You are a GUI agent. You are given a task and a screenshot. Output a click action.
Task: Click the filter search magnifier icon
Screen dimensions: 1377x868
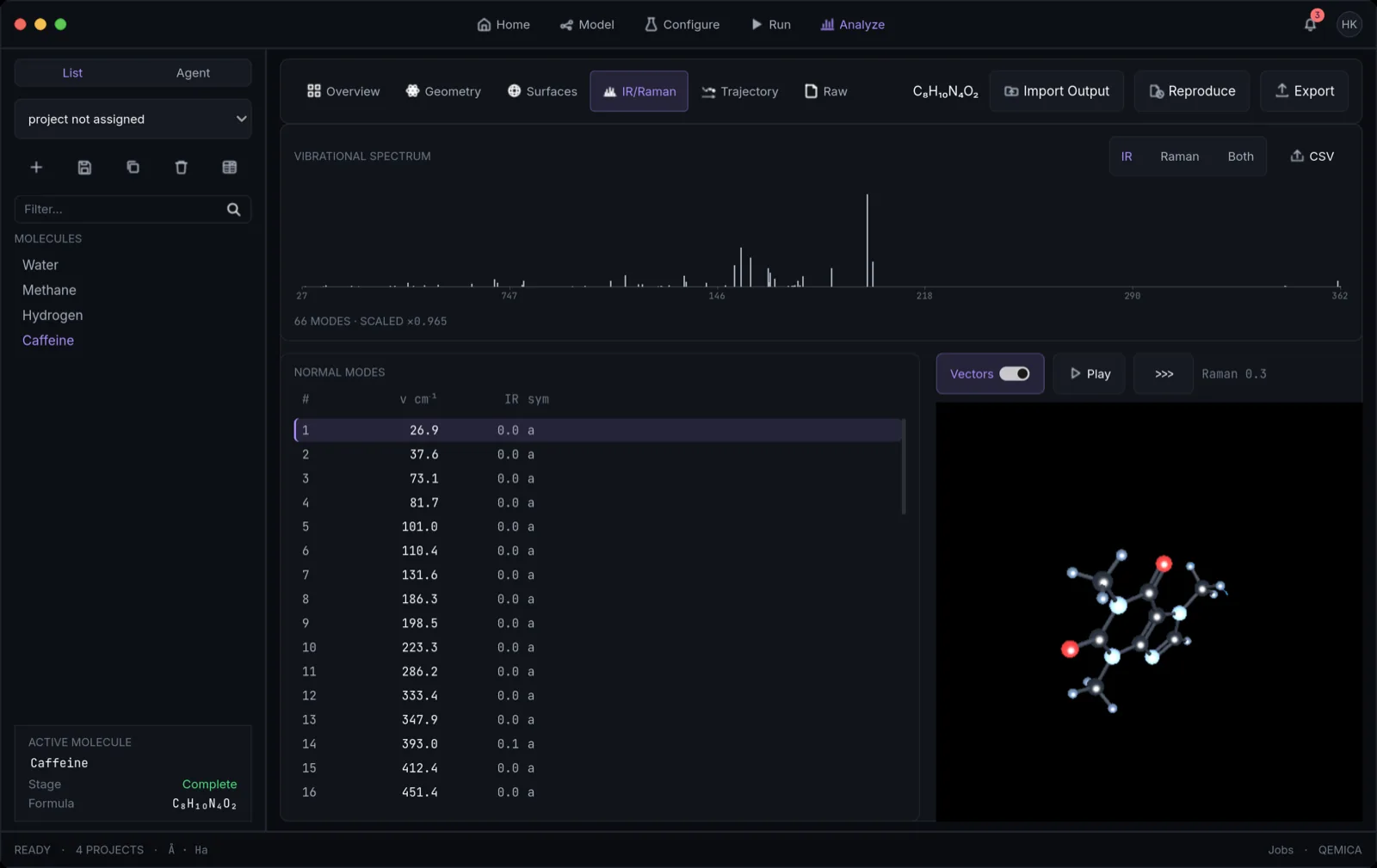coord(233,209)
